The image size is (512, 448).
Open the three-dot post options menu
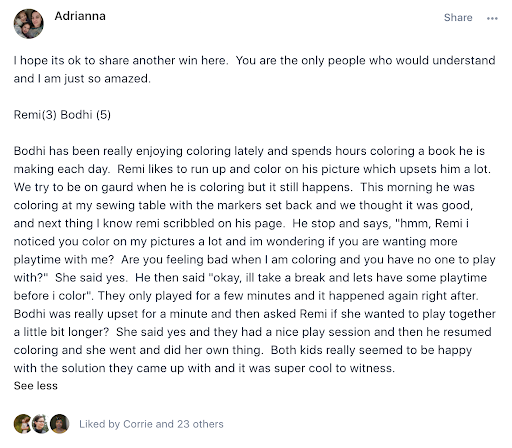pyautogui.click(x=492, y=18)
